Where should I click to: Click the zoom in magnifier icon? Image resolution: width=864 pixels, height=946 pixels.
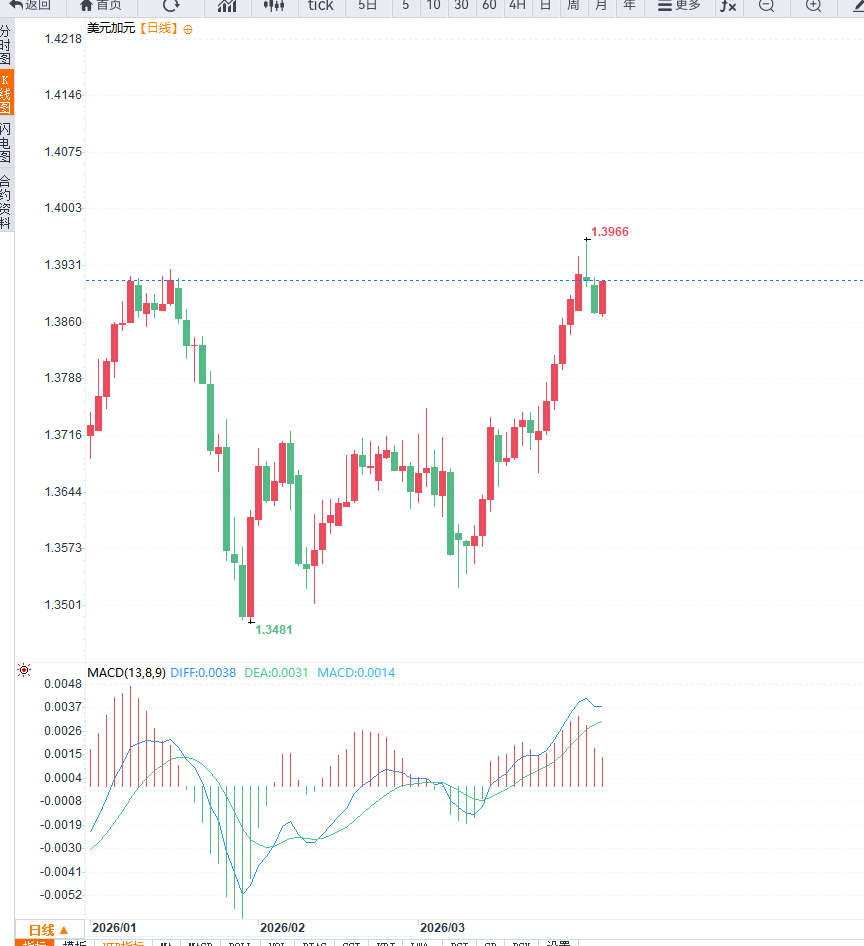coord(813,6)
